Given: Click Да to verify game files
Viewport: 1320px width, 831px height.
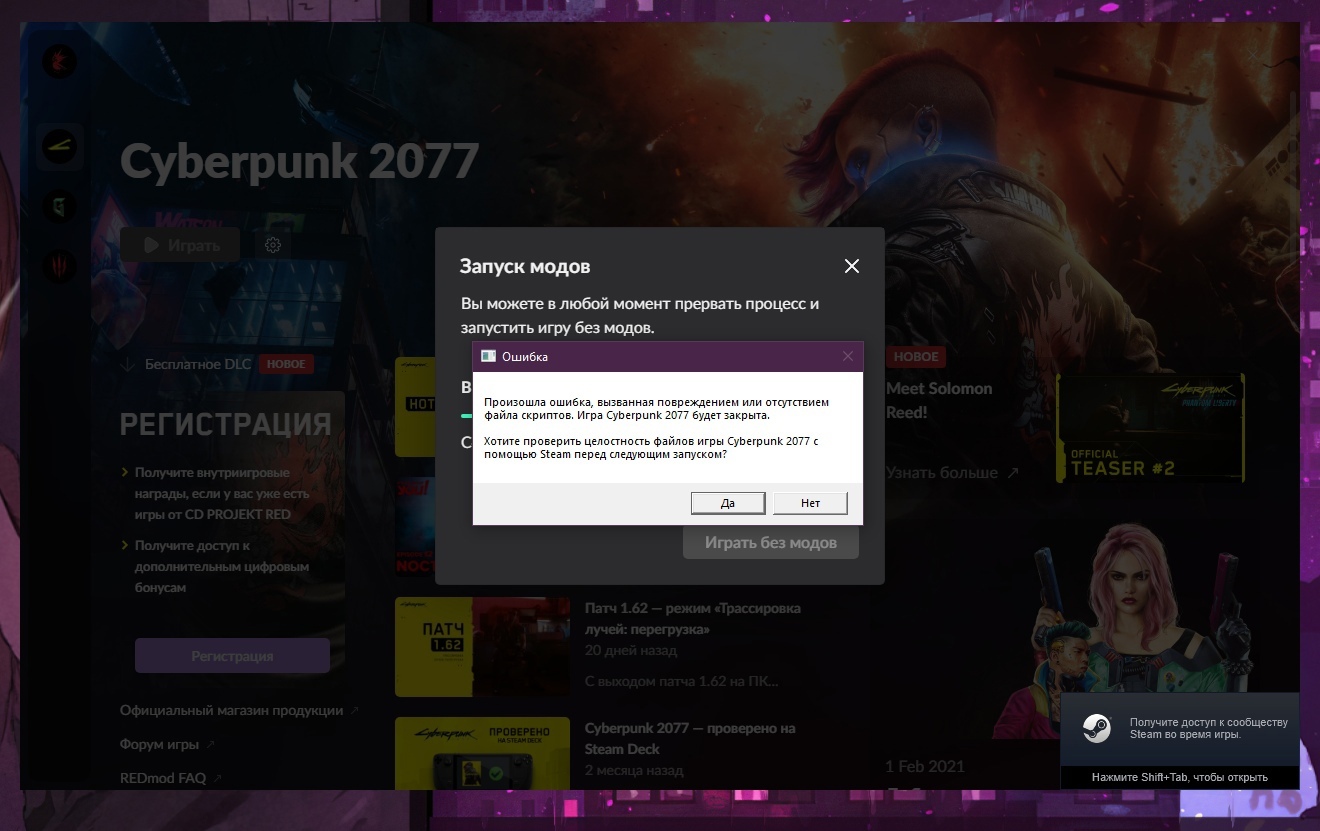Looking at the screenshot, I should (x=728, y=503).
